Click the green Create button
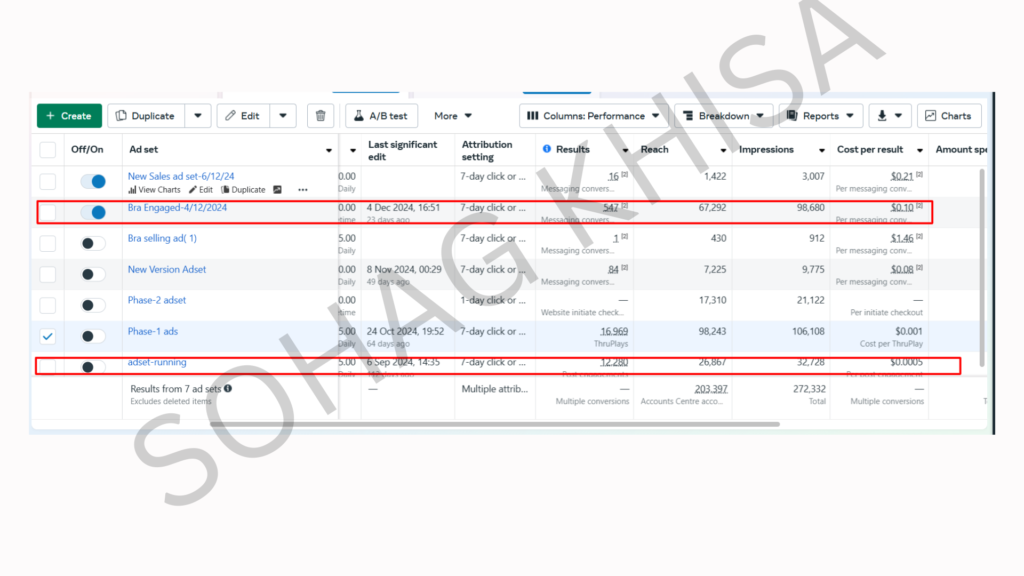Image resolution: width=1024 pixels, height=576 pixels. point(69,116)
